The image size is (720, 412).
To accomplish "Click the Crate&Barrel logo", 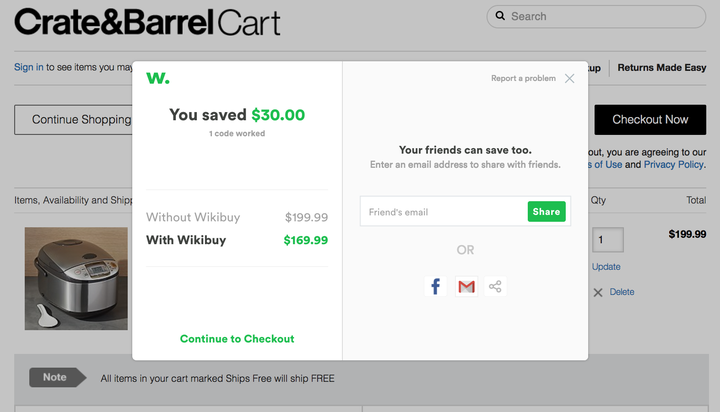I will click(x=114, y=22).
